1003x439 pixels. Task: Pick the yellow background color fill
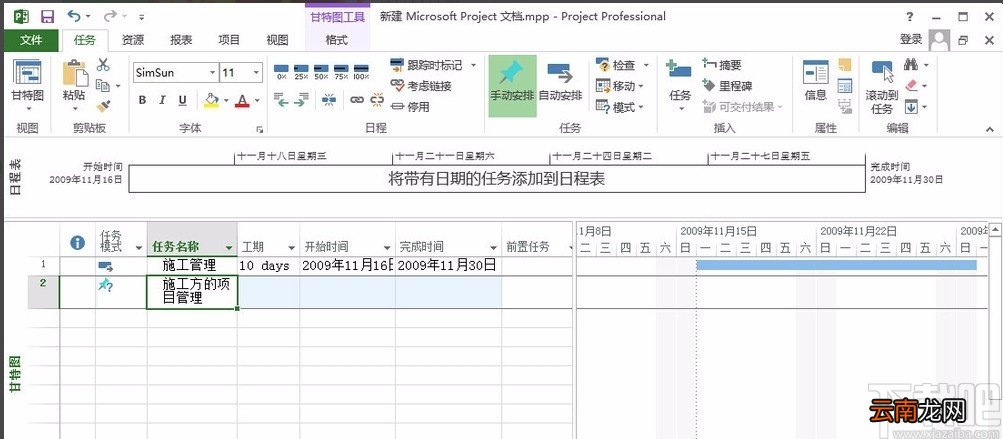(211, 100)
